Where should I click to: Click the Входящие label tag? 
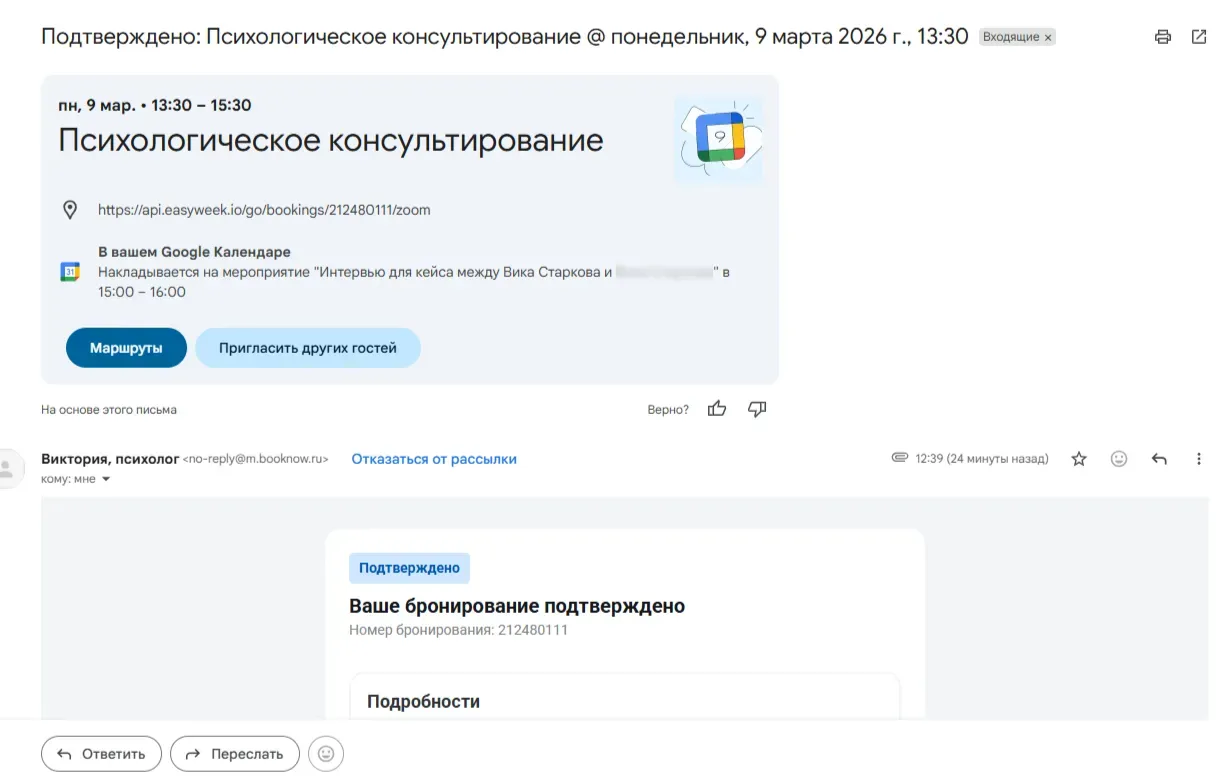click(x=1010, y=36)
